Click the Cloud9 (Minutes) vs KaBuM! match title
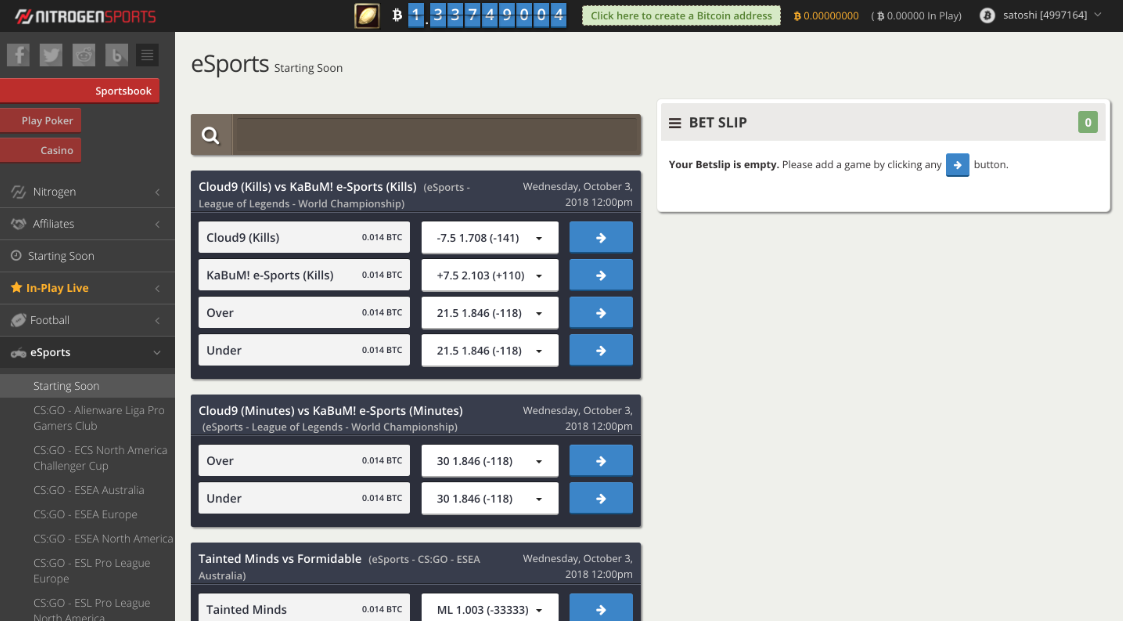The height and width of the screenshot is (621, 1123). [330, 411]
